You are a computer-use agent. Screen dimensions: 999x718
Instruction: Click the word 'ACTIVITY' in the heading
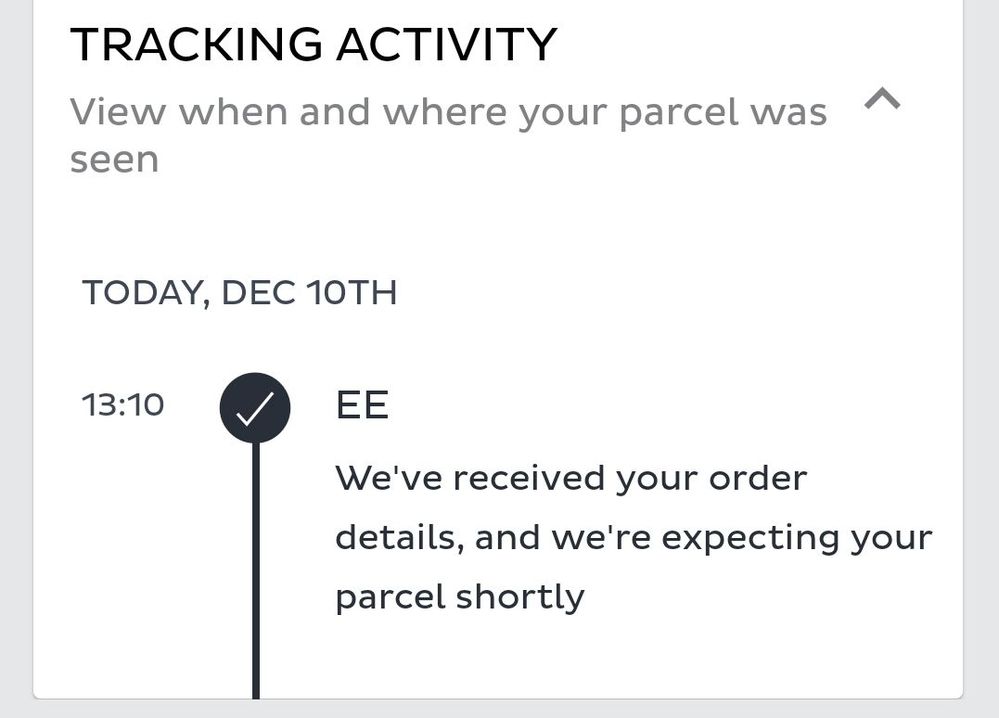[x=446, y=45]
